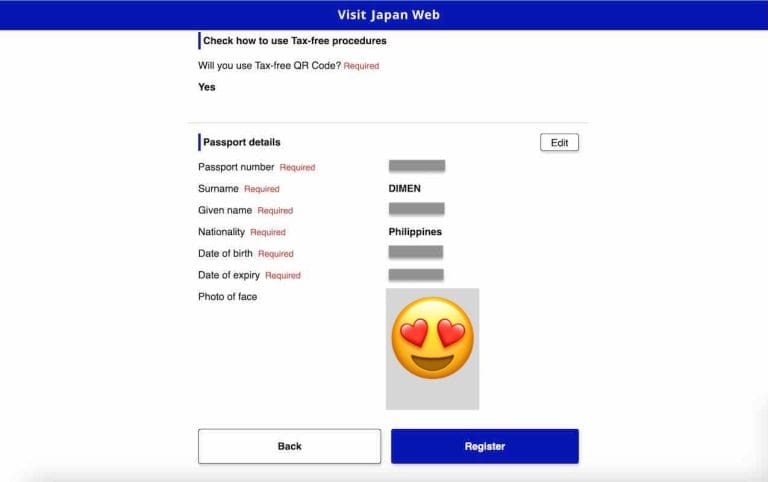Viewport: 768px width, 482px height.
Task: Open Edit for Passport details
Action: (x=559, y=143)
